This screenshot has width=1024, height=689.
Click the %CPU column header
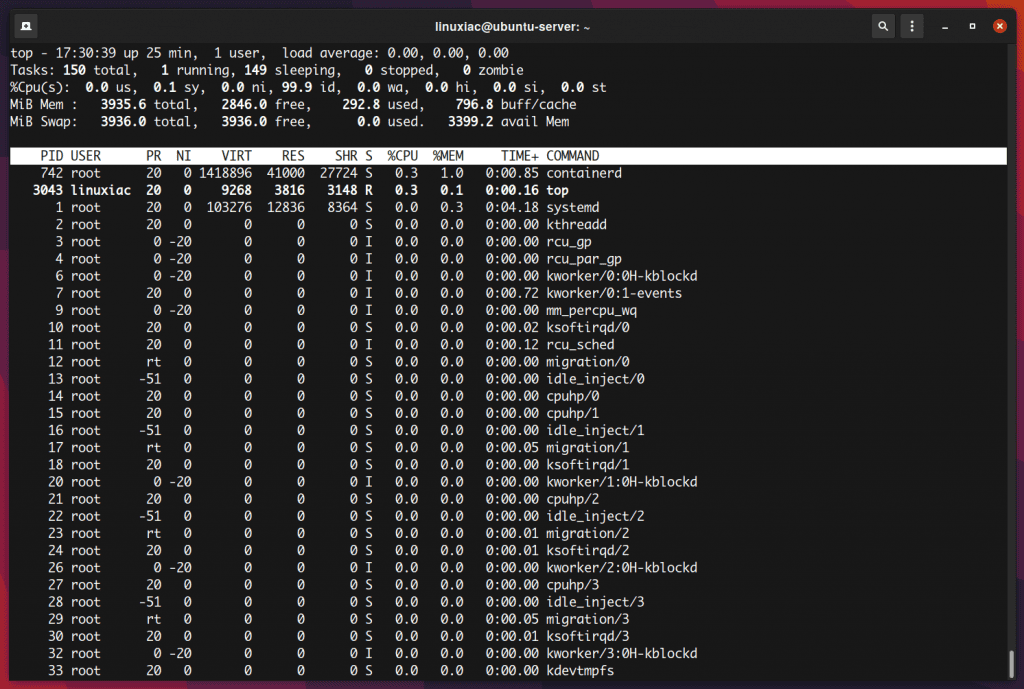click(x=402, y=156)
